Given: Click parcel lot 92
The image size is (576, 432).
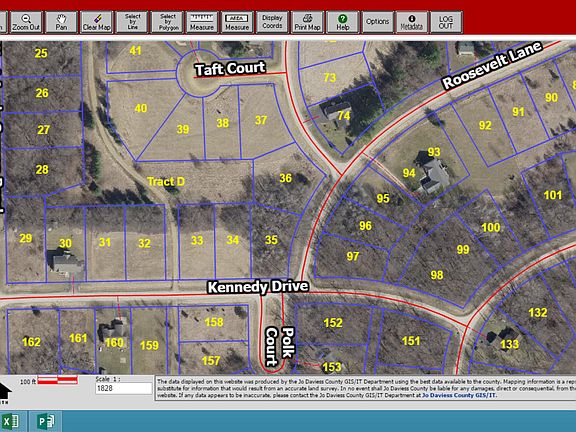Looking at the screenshot, I should 485,126.
